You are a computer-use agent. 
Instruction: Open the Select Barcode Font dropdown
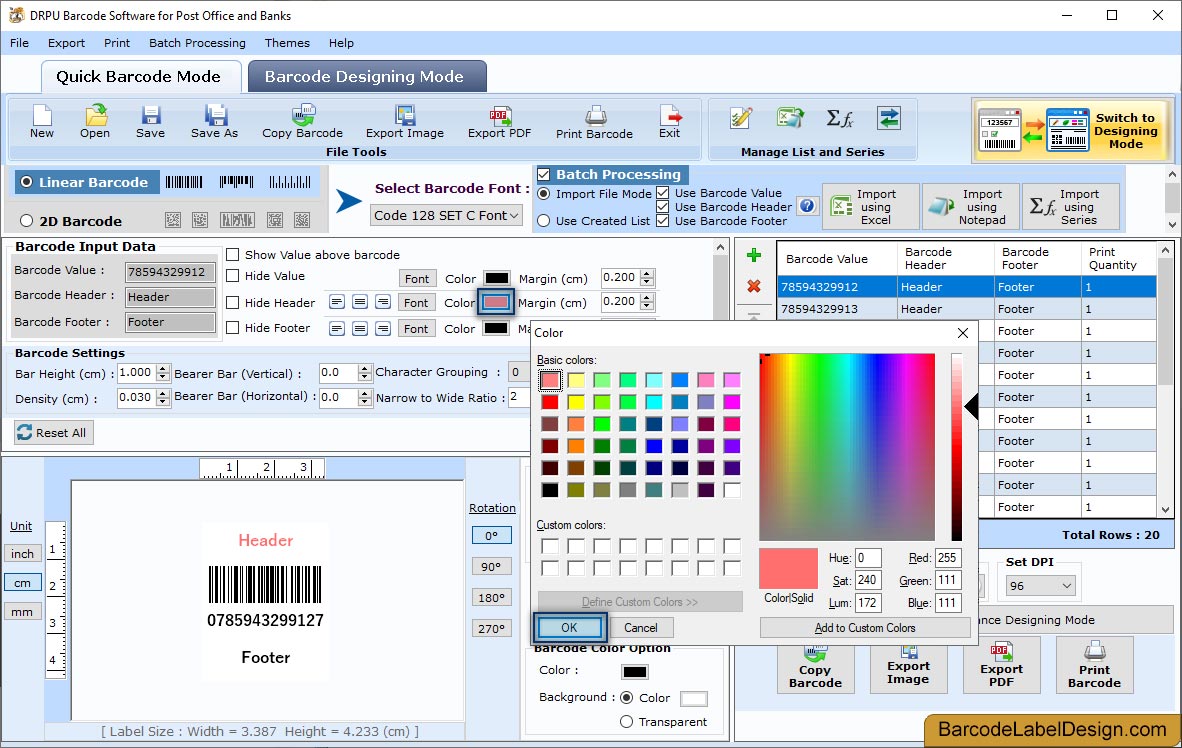446,216
